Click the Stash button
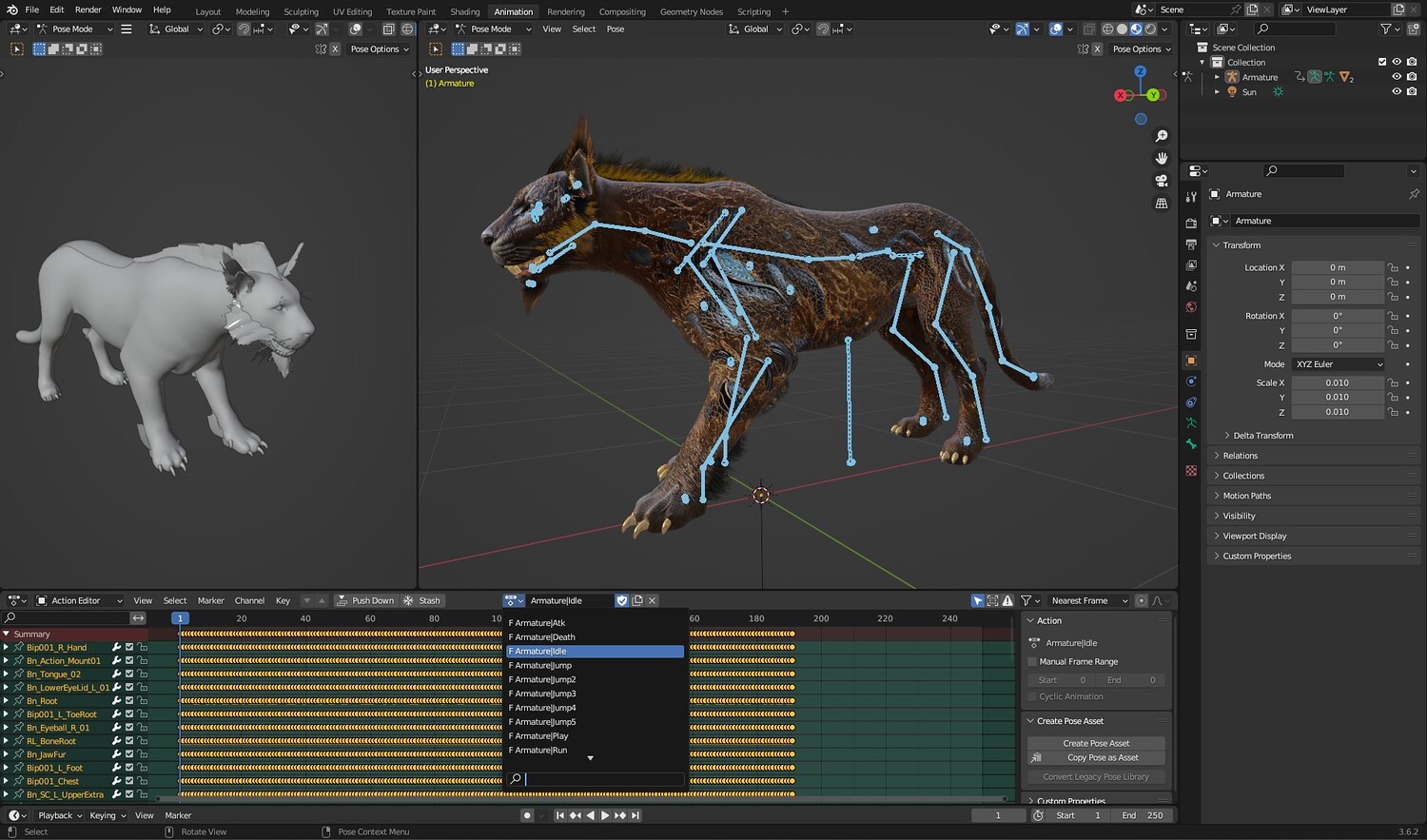This screenshot has width=1427, height=840. coord(421,600)
